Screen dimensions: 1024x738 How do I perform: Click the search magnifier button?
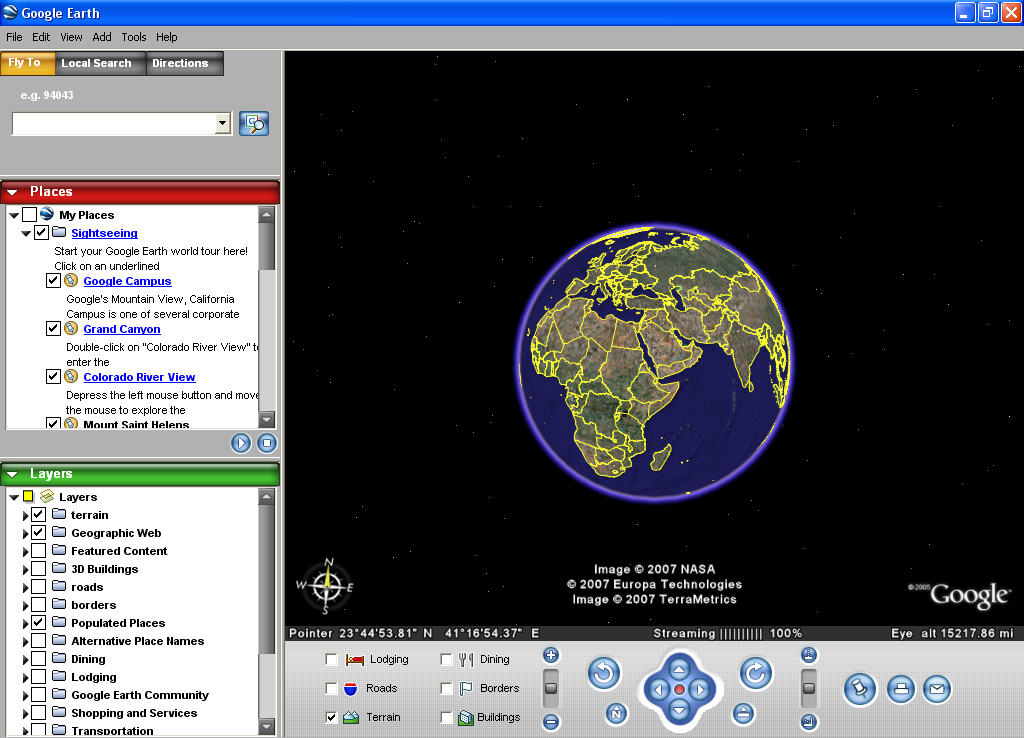(254, 123)
